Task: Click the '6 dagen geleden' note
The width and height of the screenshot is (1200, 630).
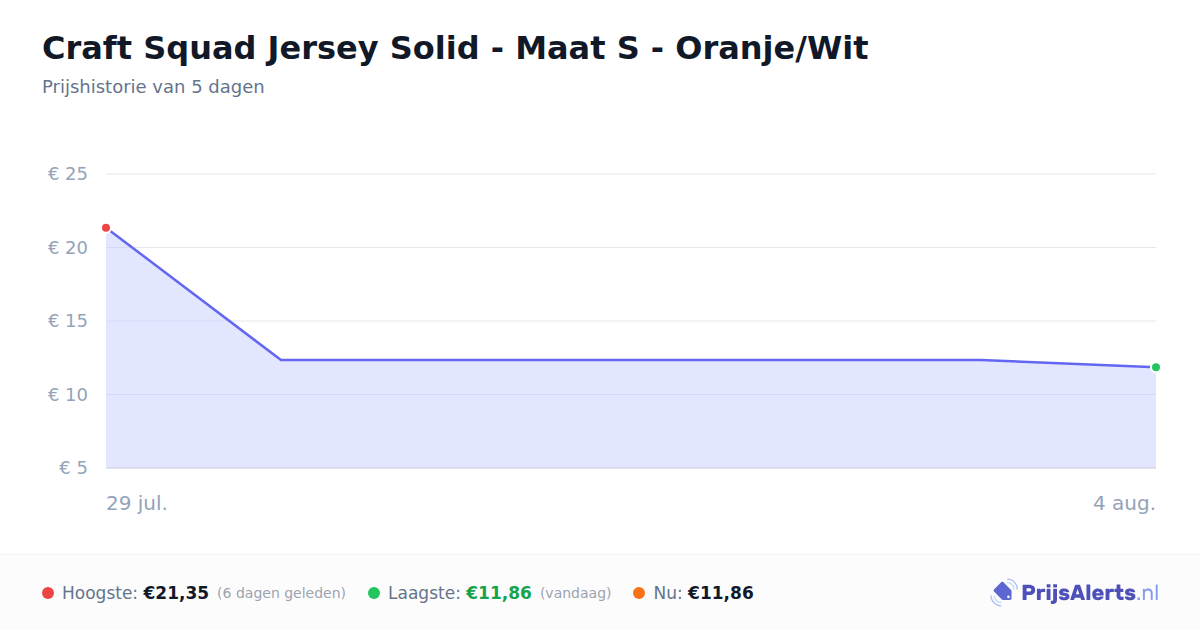Action: click(x=281, y=593)
